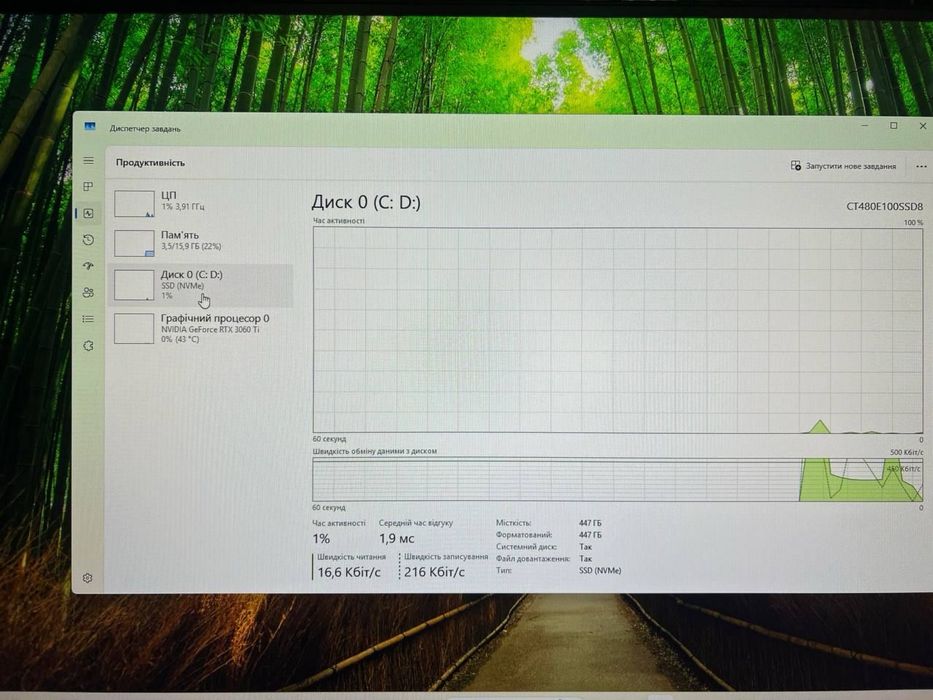Open the Details list icon
933x700 pixels.
click(88, 319)
